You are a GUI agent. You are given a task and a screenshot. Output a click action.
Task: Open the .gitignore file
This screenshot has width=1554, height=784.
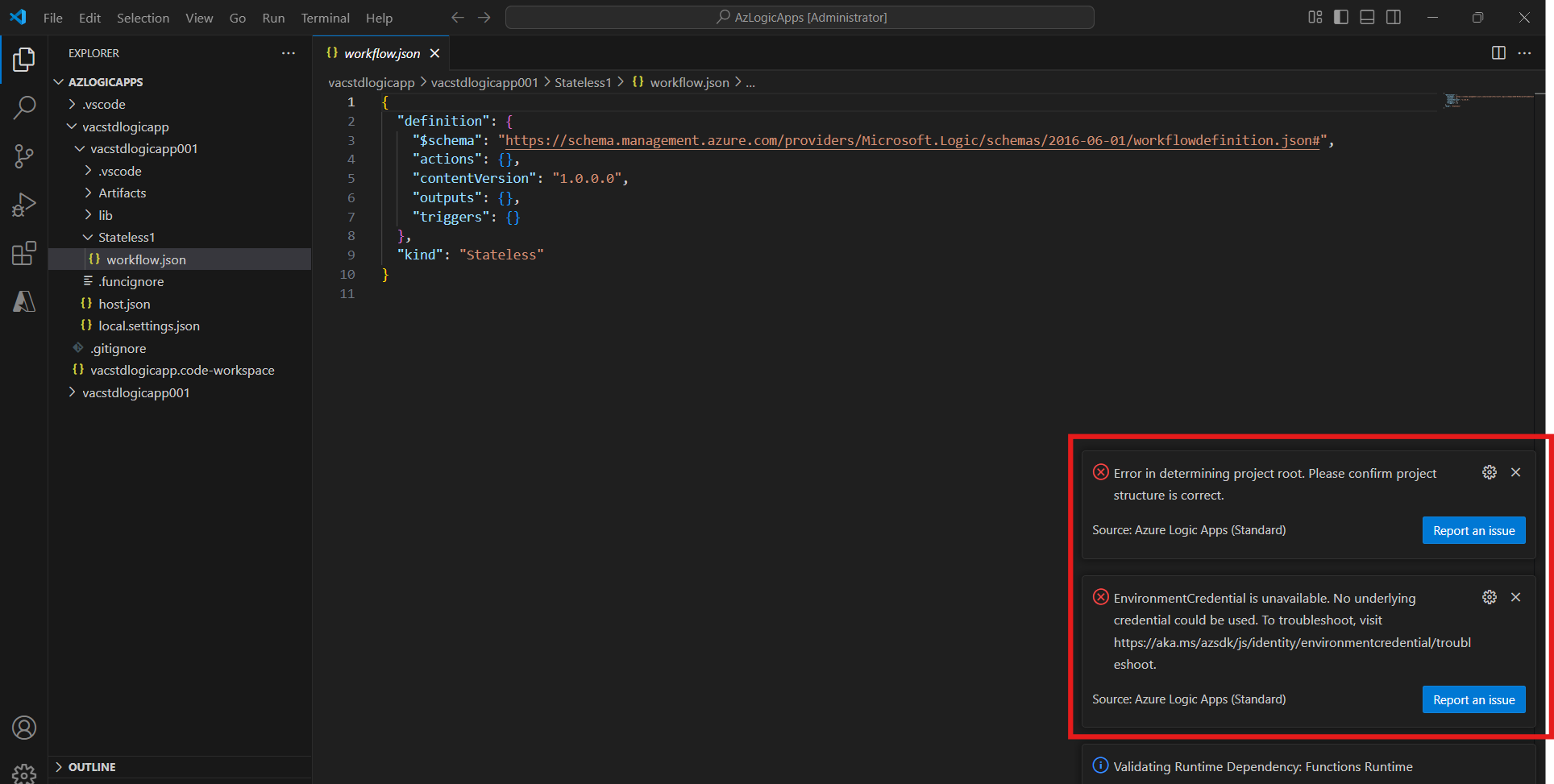(180, 348)
